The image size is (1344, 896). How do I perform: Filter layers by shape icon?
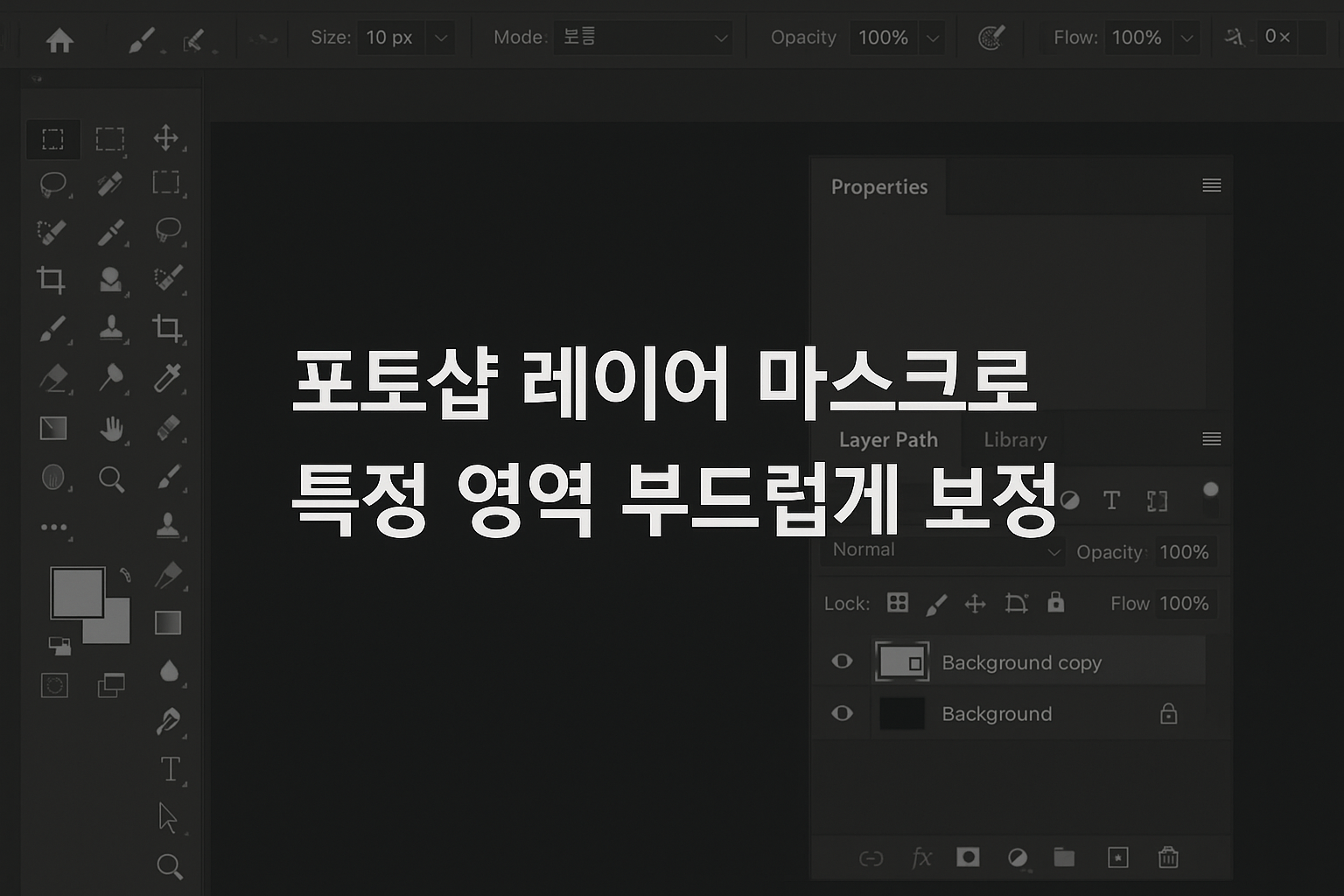coord(1158,501)
